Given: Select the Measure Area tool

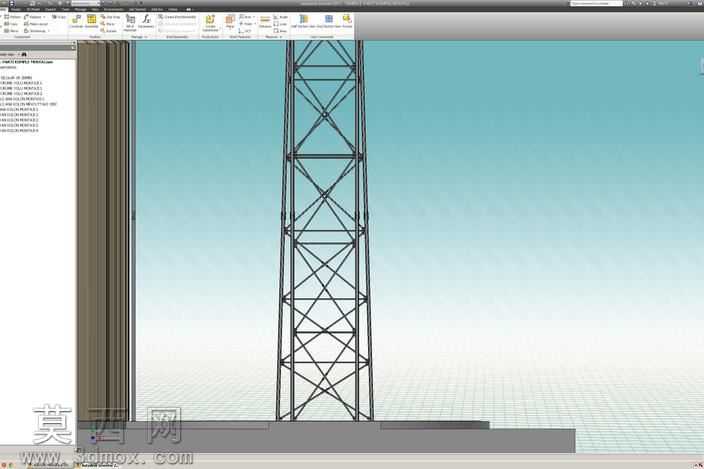Looking at the screenshot, I should point(280,31).
